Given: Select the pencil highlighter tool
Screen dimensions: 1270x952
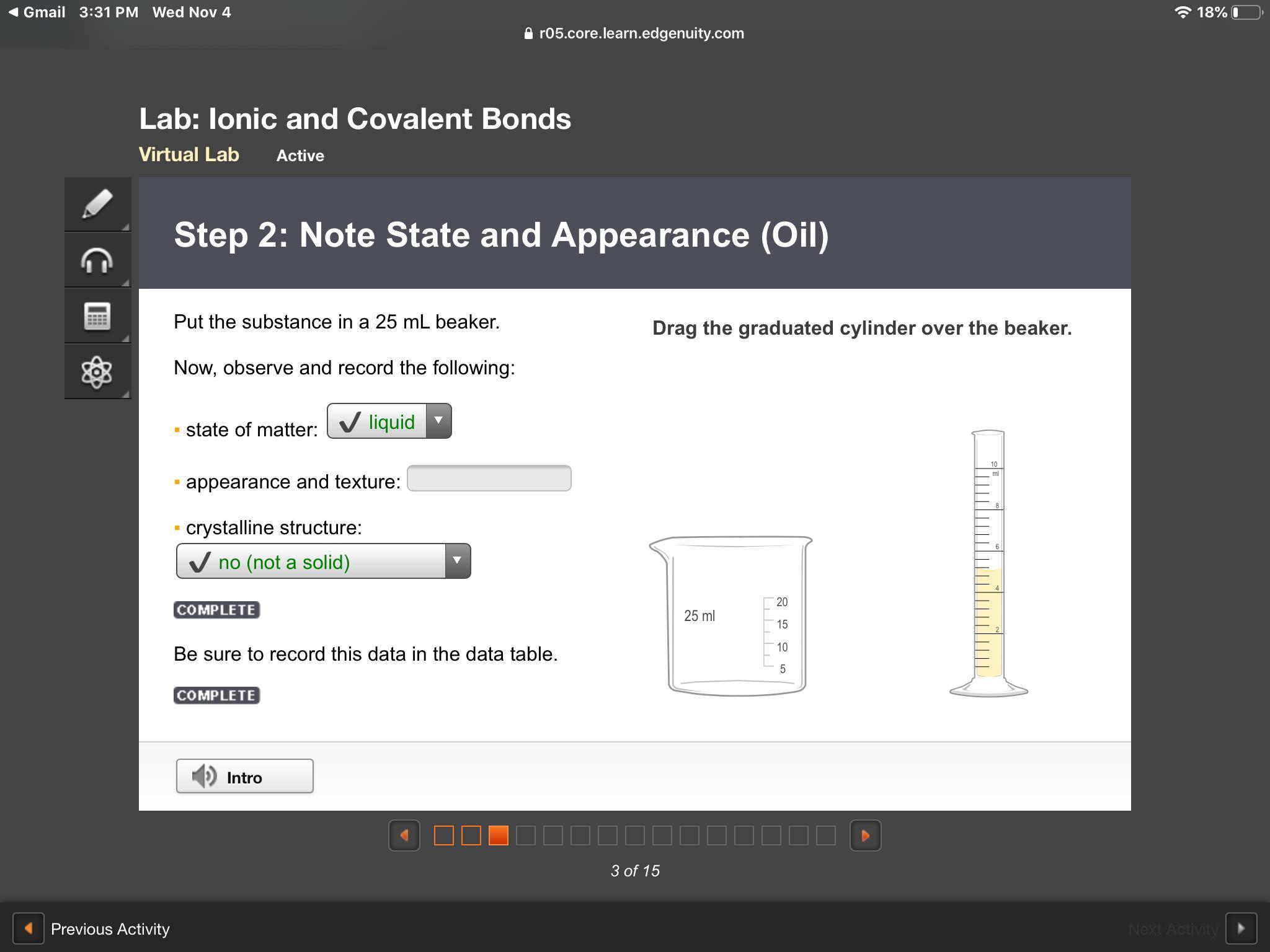Looking at the screenshot, I should point(97,205).
